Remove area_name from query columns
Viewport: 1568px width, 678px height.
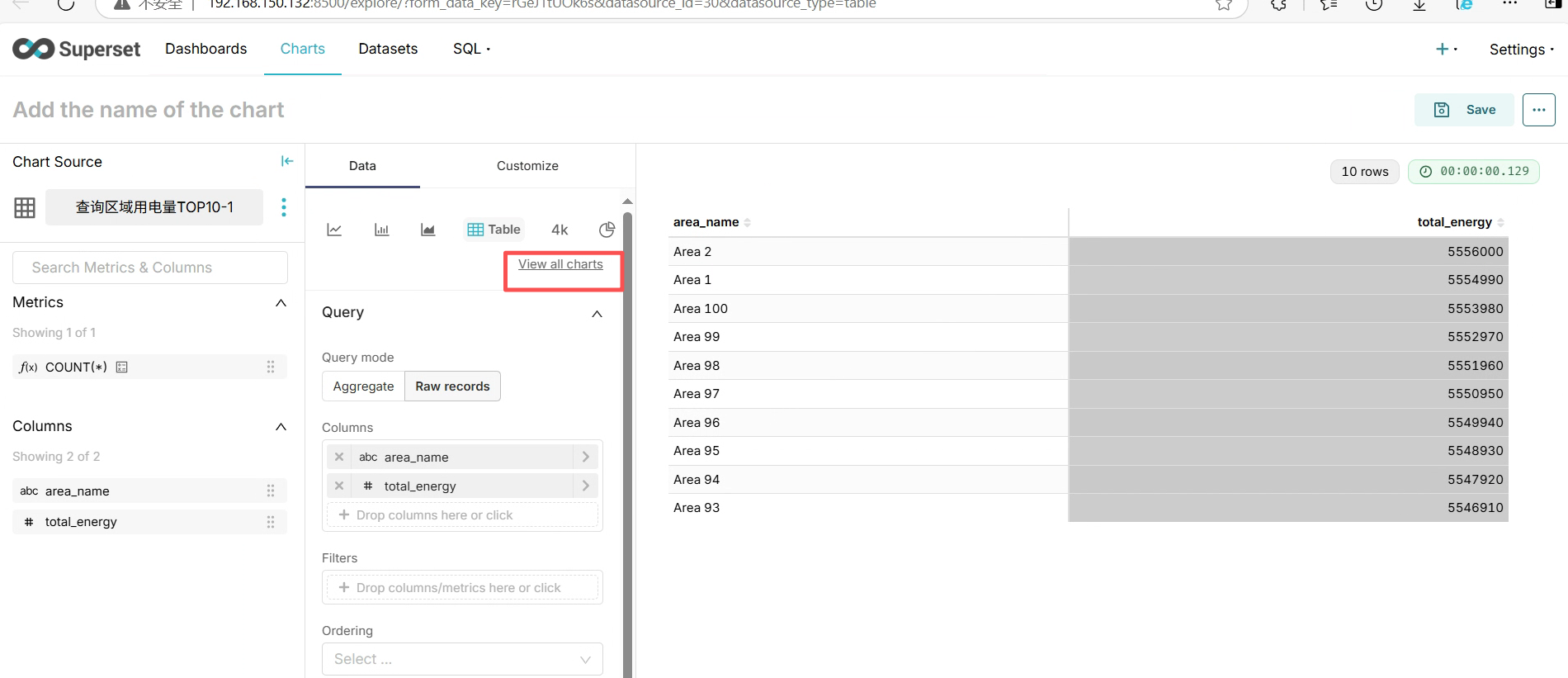coord(339,457)
